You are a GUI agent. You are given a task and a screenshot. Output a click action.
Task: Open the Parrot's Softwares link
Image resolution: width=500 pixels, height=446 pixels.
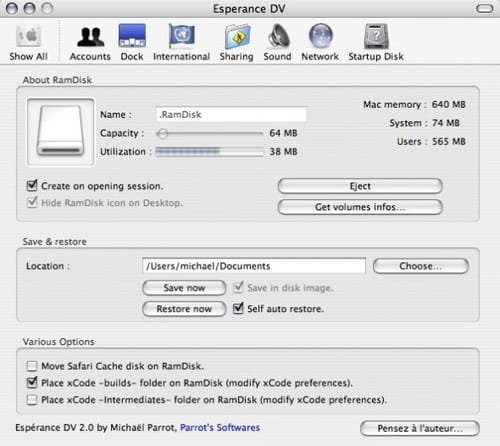[220, 427]
